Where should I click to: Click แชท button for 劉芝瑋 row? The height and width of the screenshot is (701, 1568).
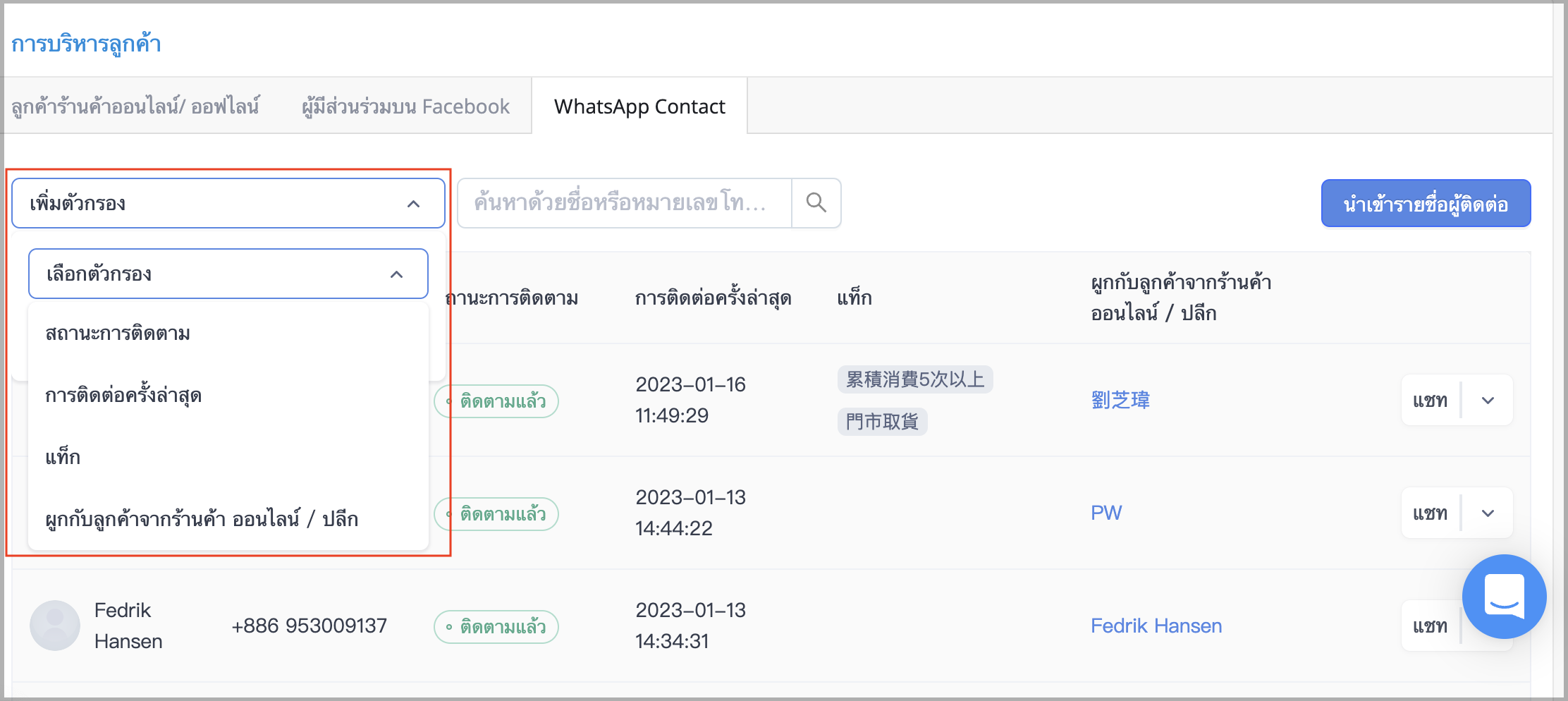tap(1431, 400)
